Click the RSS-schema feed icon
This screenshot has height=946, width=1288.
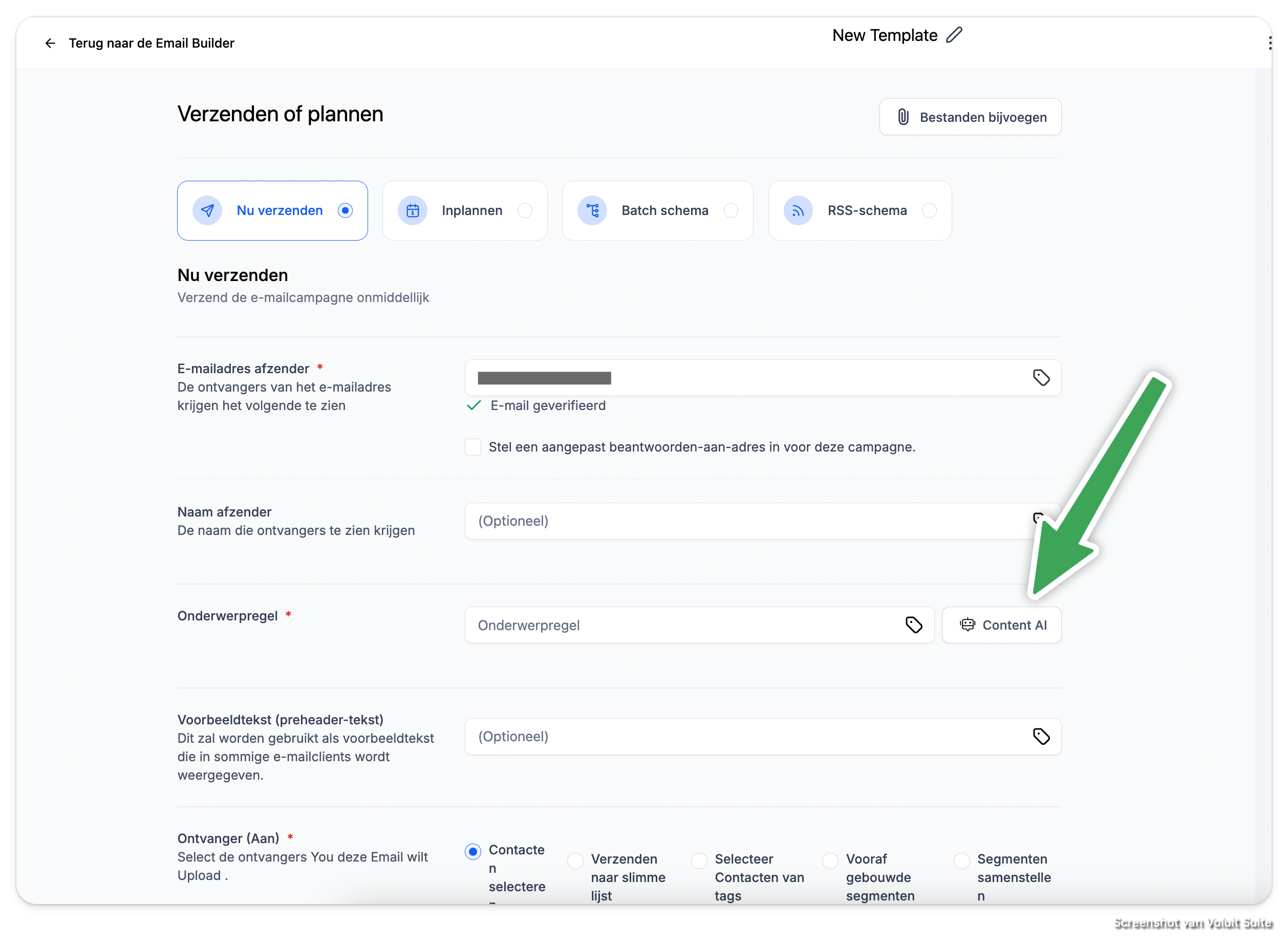pyautogui.click(x=798, y=211)
